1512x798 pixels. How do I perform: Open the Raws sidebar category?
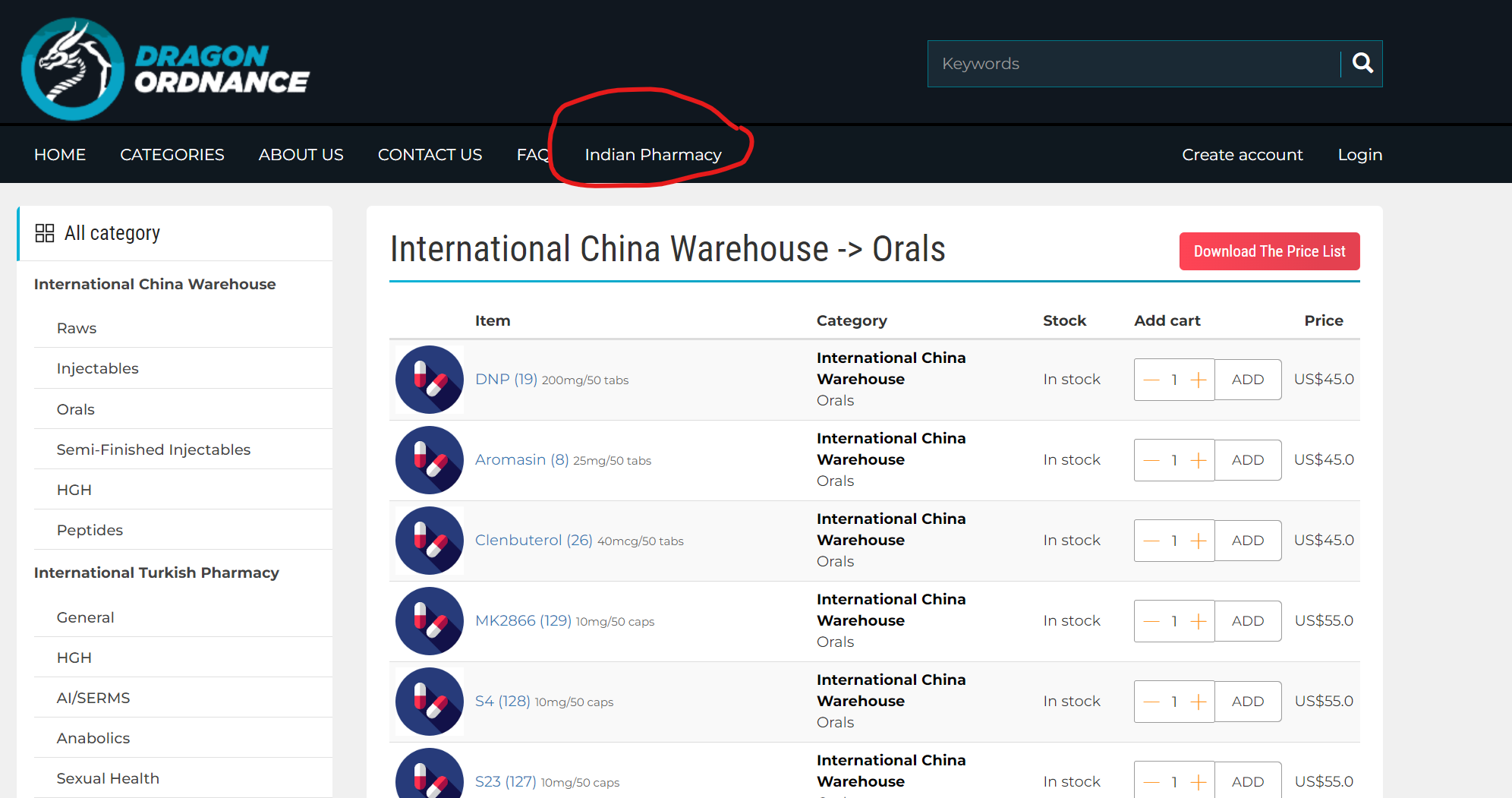77,328
